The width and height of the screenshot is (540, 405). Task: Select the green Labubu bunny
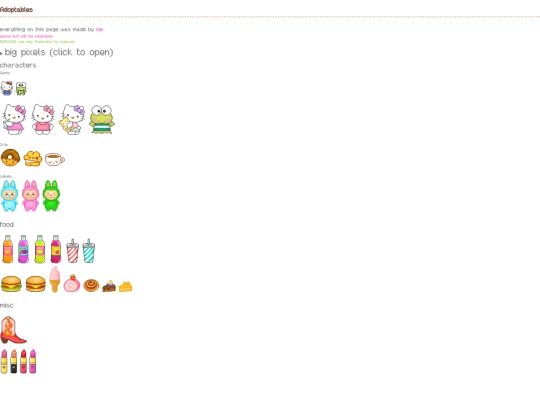[51, 196]
